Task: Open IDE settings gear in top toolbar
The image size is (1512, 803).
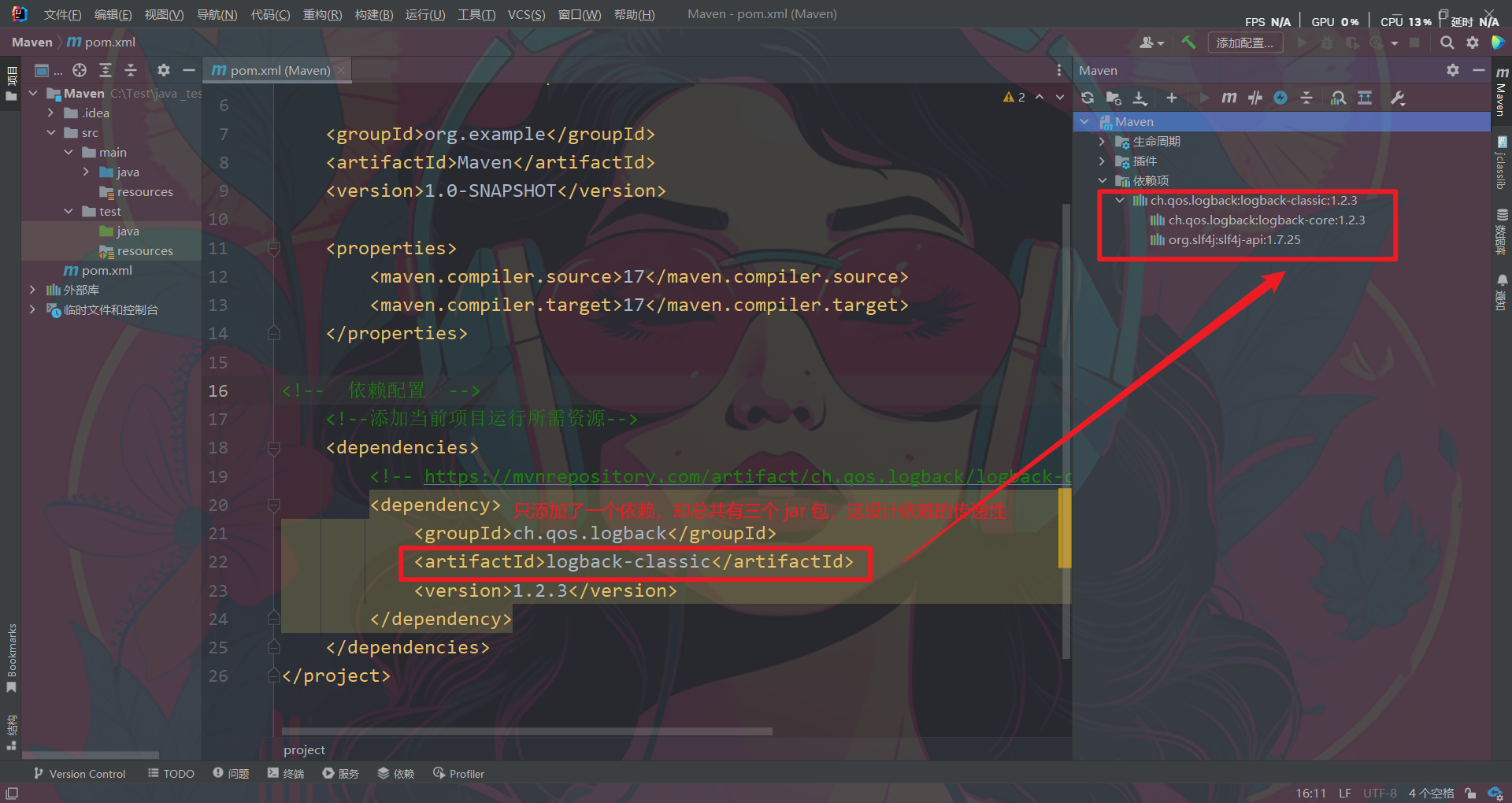Action: [1473, 43]
